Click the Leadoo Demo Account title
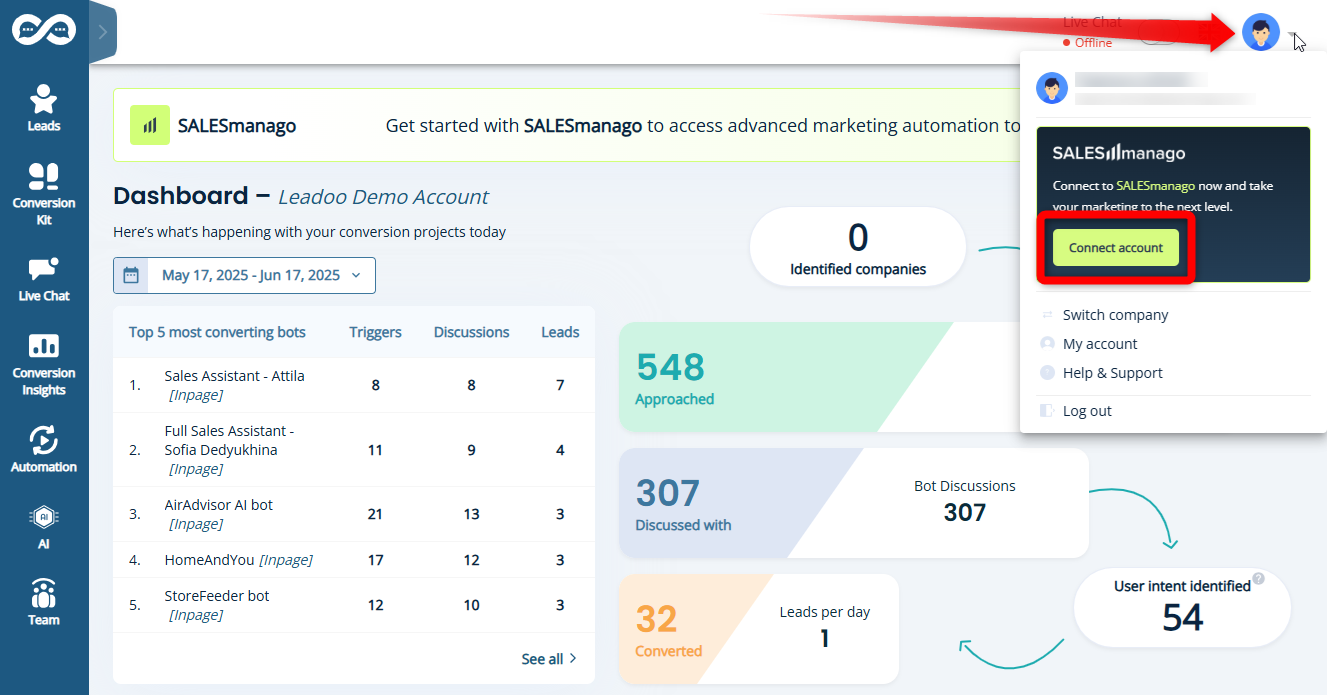This screenshot has height=695, width=1327. pos(384,197)
